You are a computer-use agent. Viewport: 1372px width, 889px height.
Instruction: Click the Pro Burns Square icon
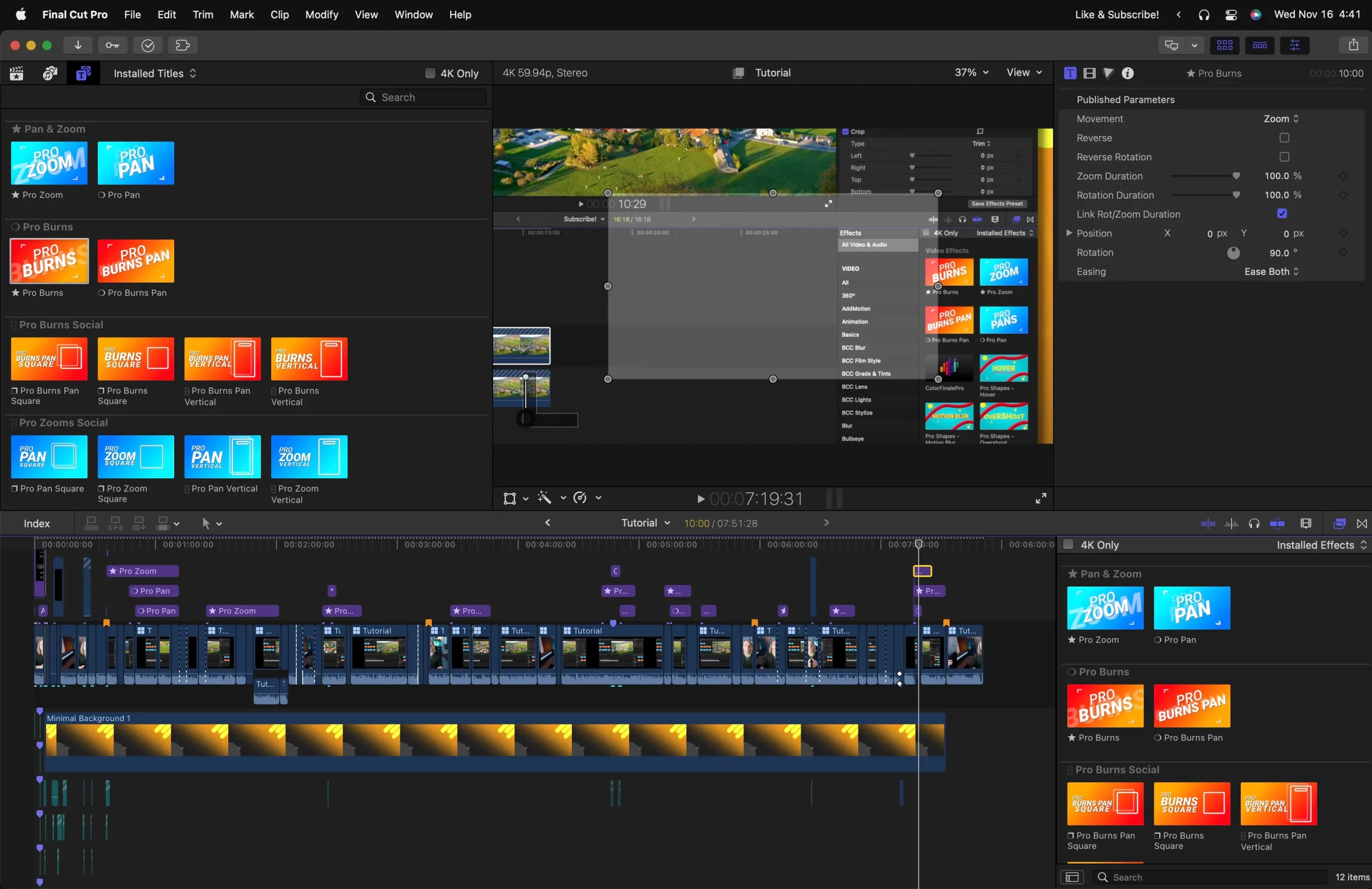136,358
